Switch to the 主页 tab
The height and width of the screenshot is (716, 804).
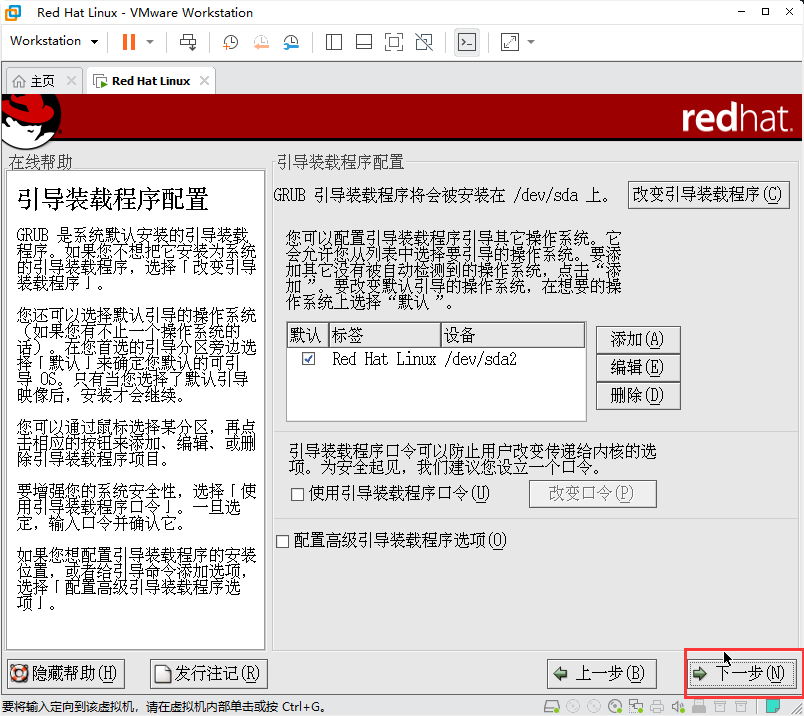(38, 79)
